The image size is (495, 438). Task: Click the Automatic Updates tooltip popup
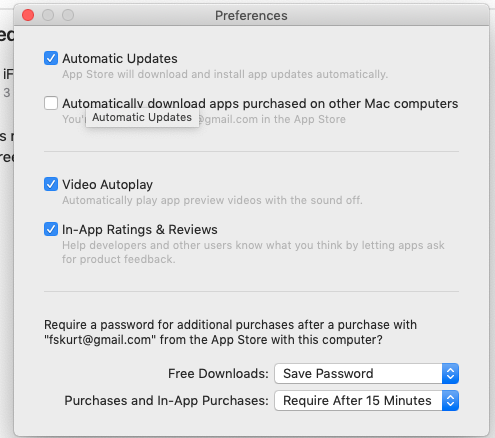(x=142, y=117)
